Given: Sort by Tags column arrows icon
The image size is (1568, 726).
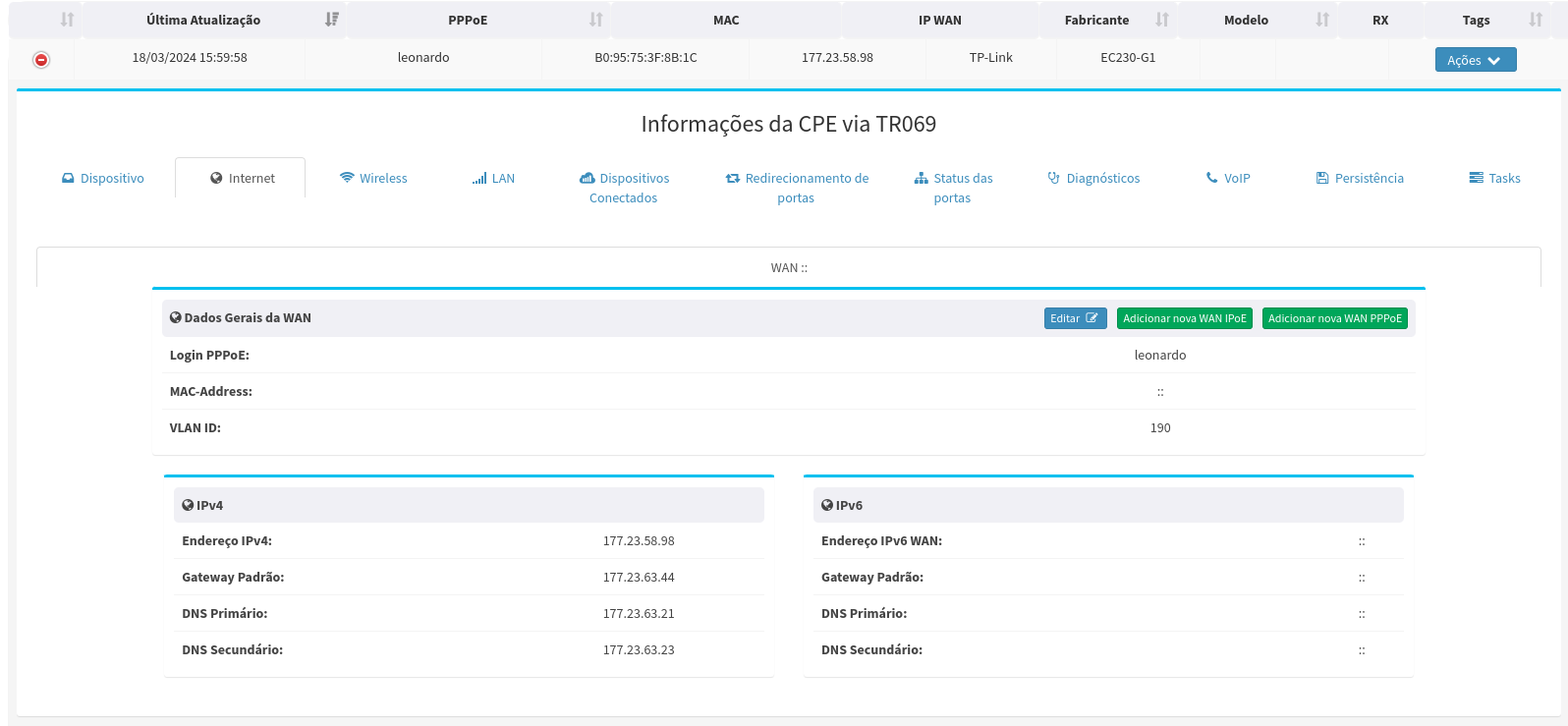Looking at the screenshot, I should tap(1536, 20).
